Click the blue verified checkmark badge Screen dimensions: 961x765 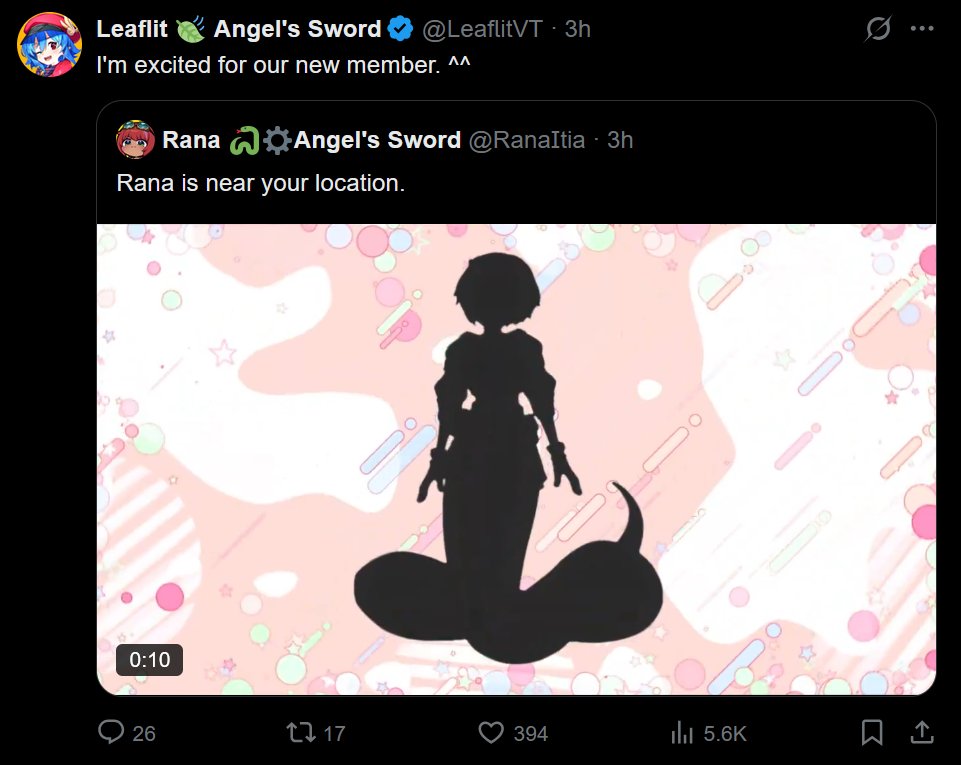[400, 29]
